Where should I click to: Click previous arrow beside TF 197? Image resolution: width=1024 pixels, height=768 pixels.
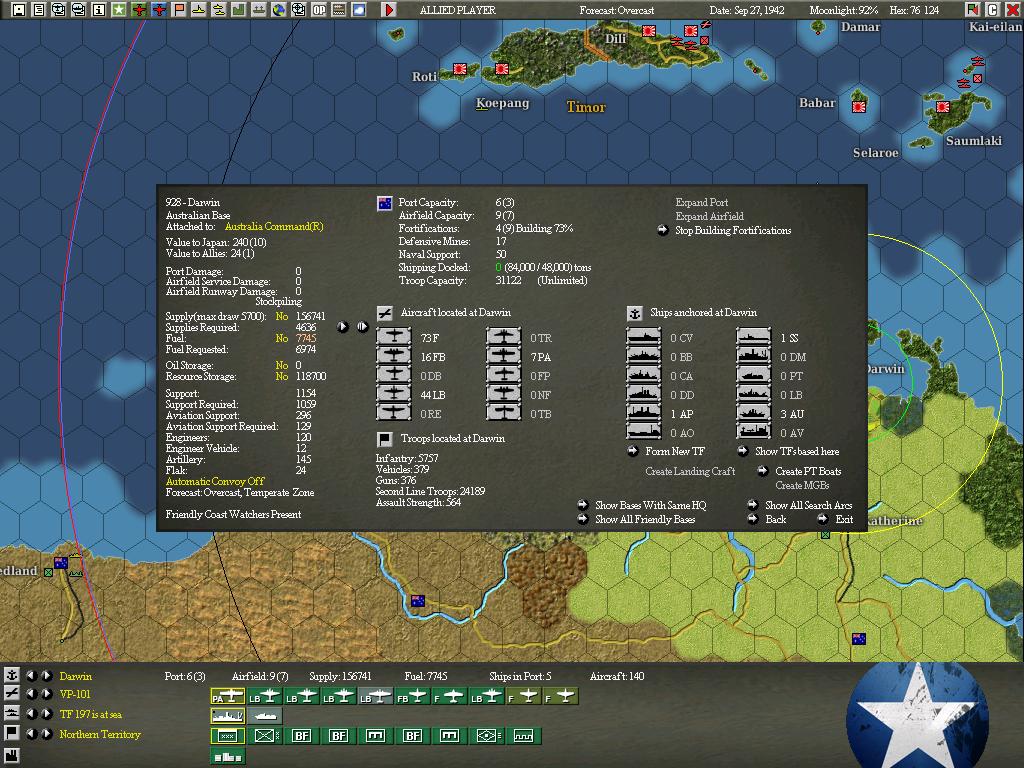tap(31, 714)
